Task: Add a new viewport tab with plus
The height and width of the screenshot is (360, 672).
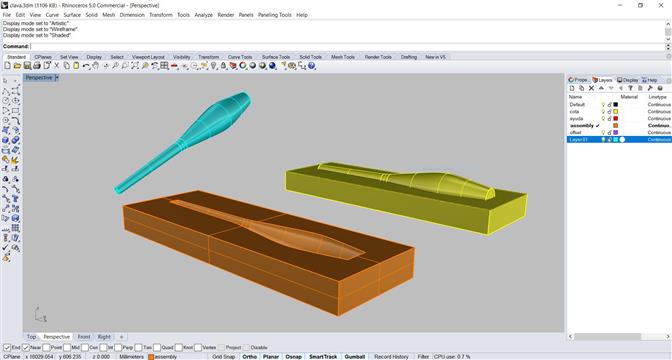Action: tap(121, 337)
